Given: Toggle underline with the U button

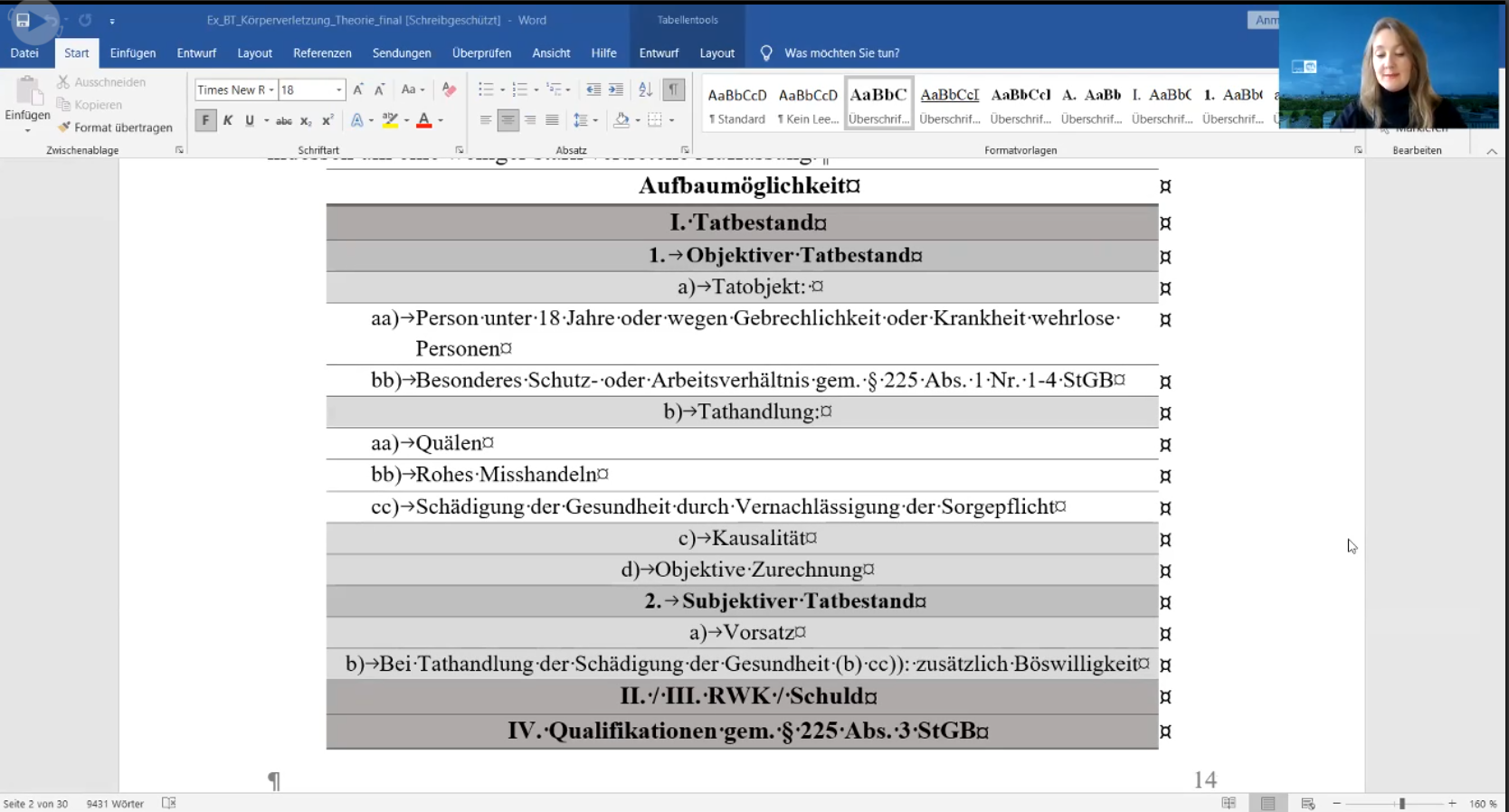Looking at the screenshot, I should tap(250, 120).
